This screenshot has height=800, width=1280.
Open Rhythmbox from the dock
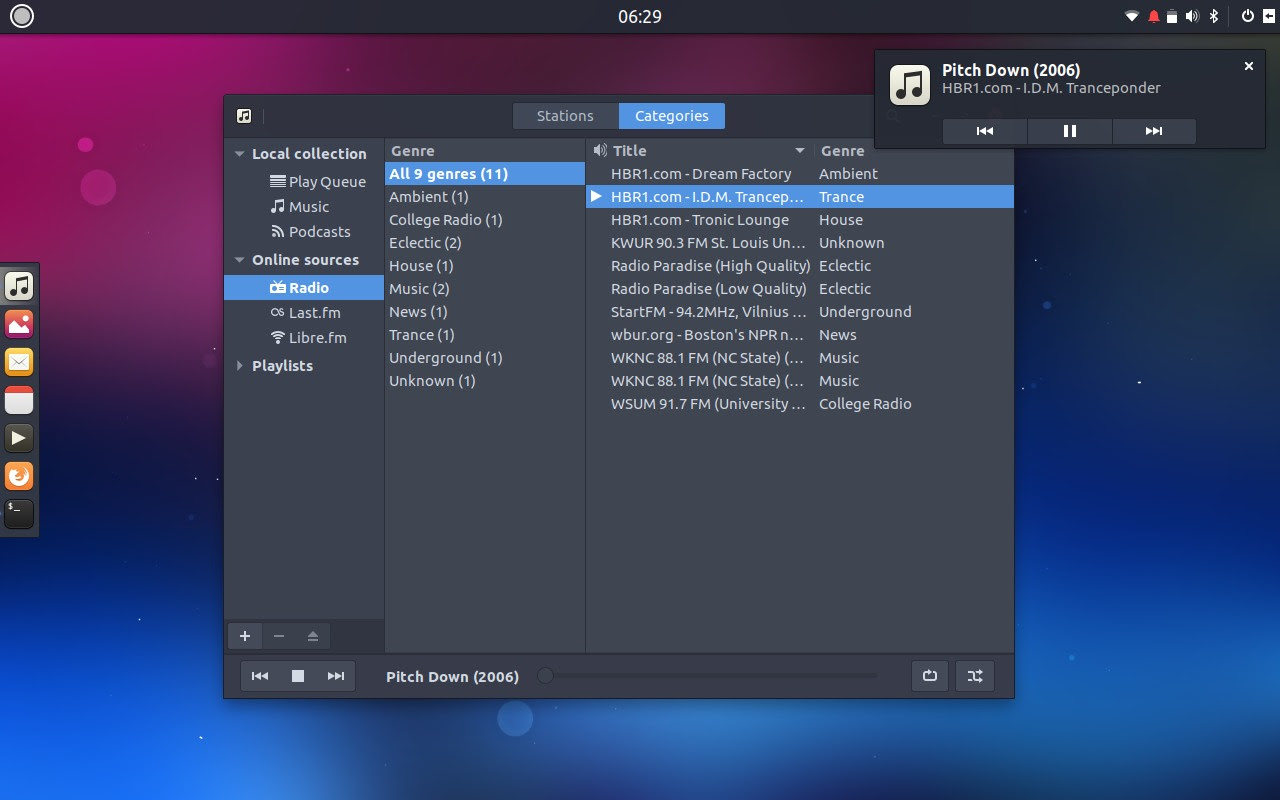19,286
